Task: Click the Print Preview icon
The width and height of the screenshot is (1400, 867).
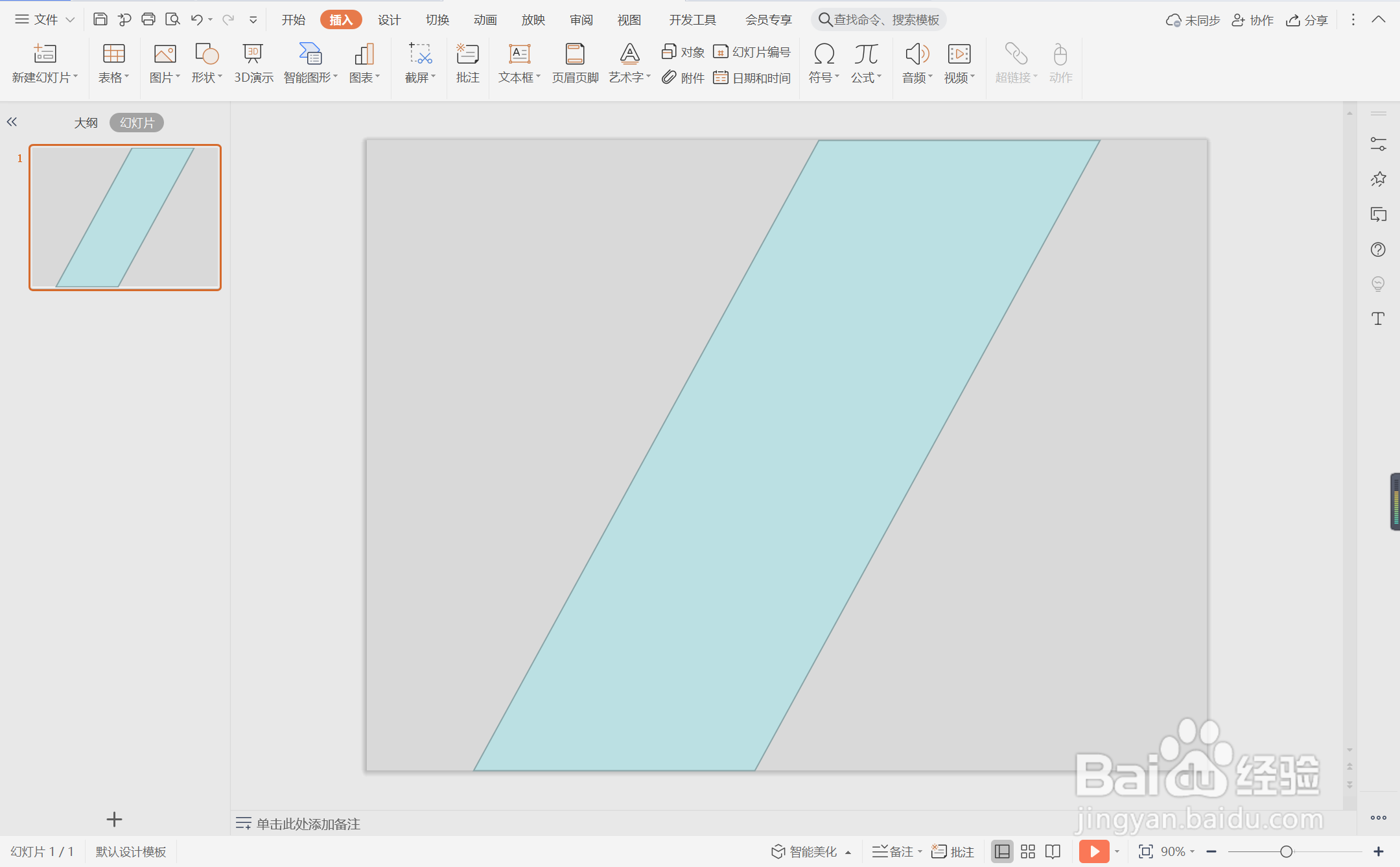Action: tap(172, 19)
